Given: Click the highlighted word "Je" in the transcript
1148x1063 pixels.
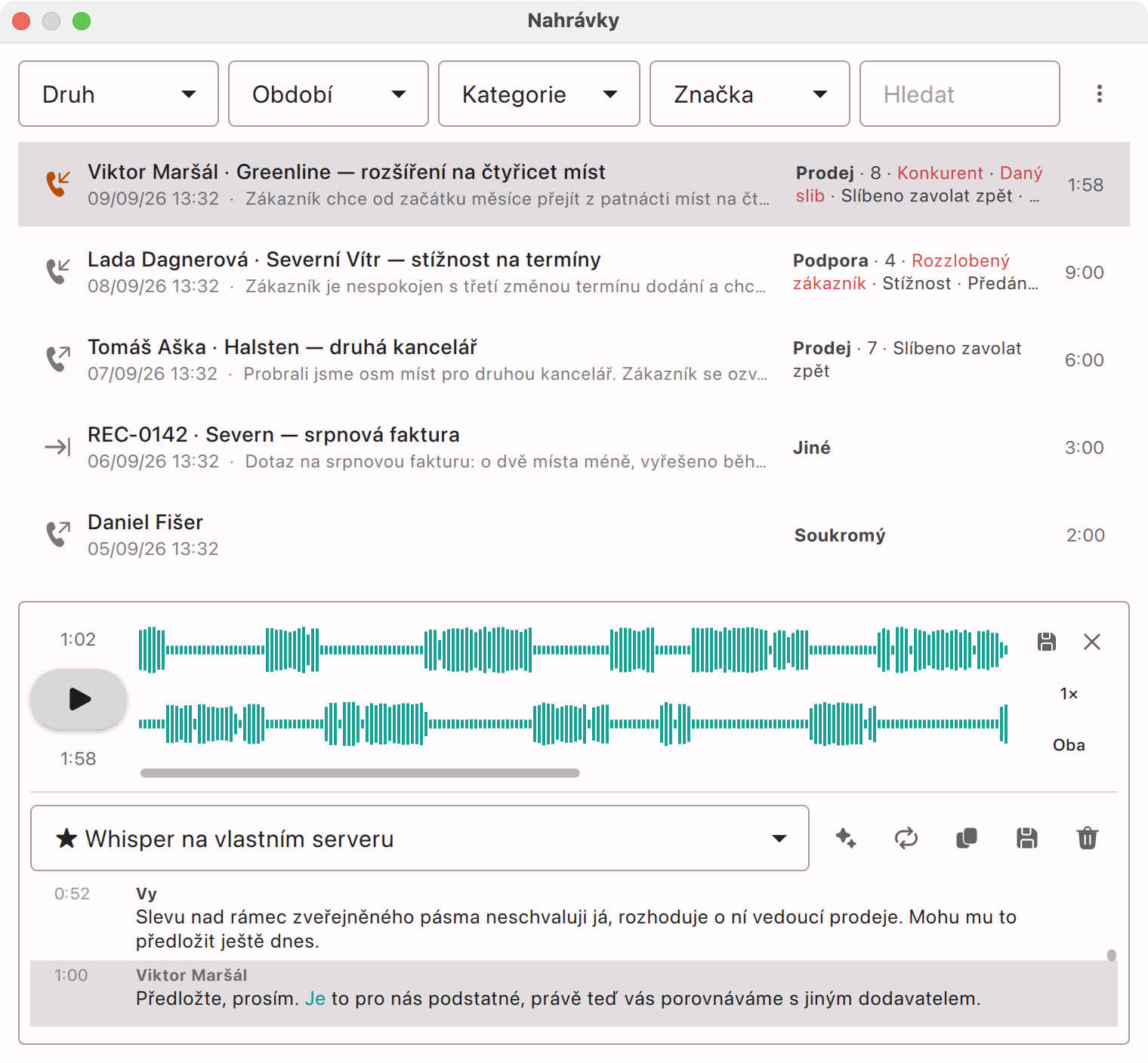Looking at the screenshot, I should pyautogui.click(x=315, y=999).
